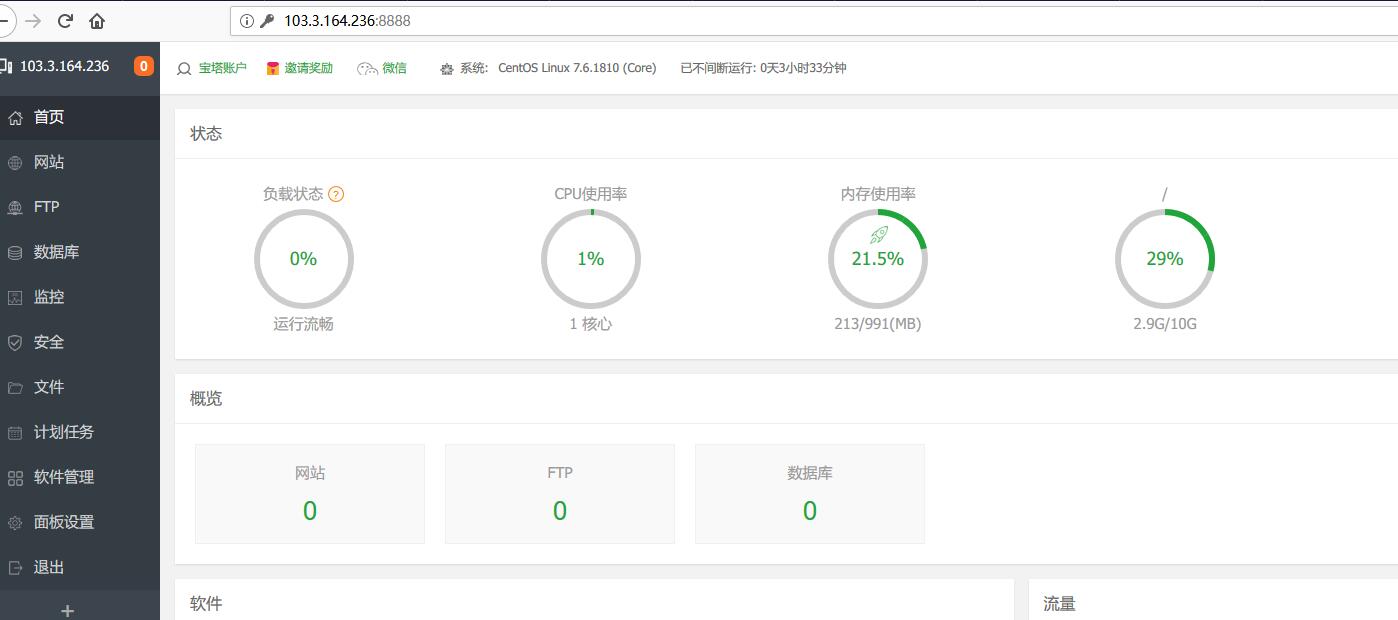This screenshot has width=1398, height=620.
Task: Click the plus icon at sidebar bottom
Action: [67, 610]
